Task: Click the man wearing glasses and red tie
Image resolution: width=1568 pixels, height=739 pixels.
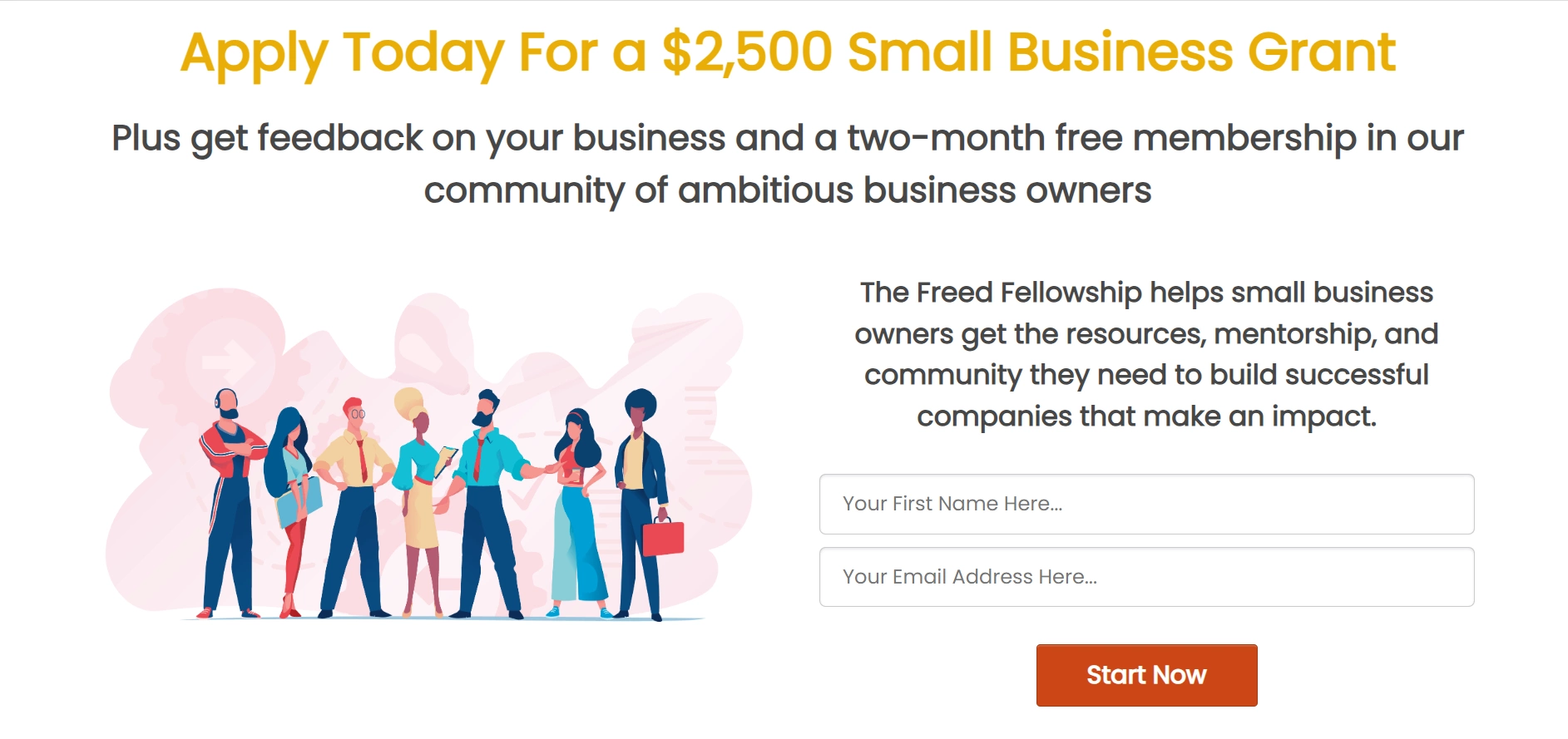Action: (x=354, y=507)
